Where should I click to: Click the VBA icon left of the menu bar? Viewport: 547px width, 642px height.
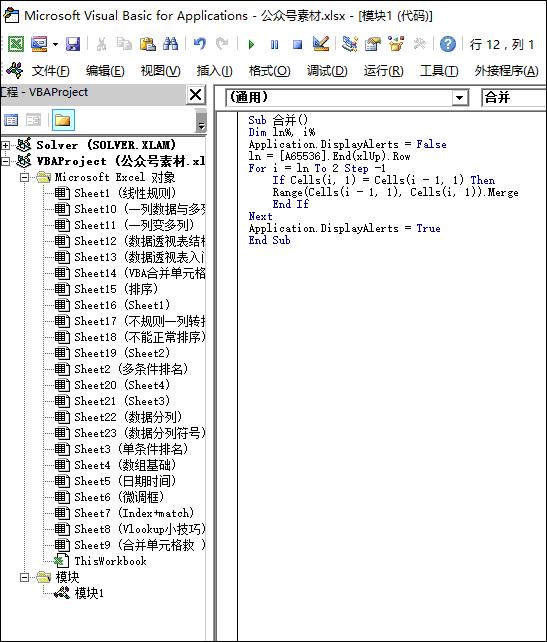click(15, 70)
